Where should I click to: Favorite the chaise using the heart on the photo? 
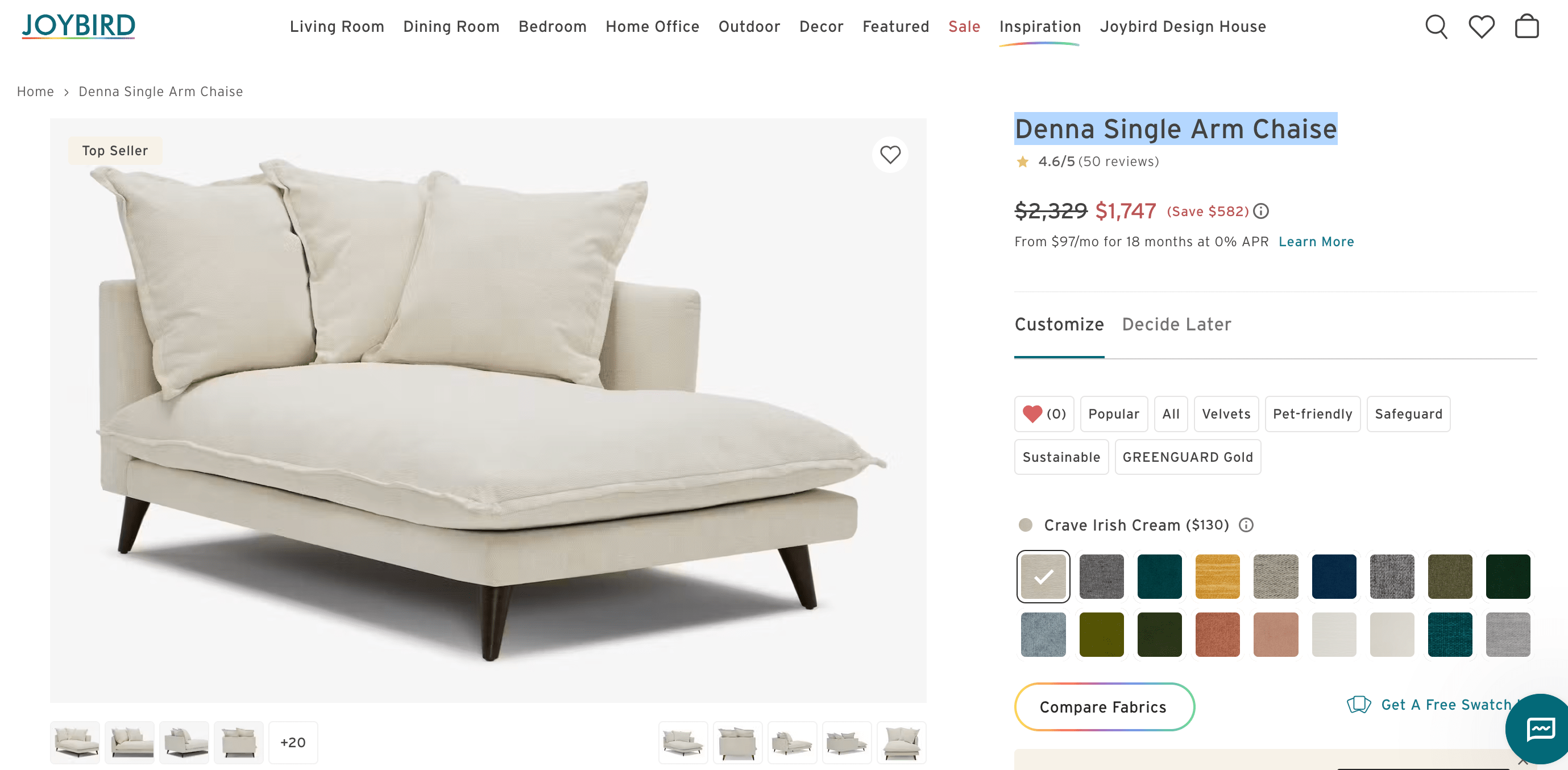890,155
